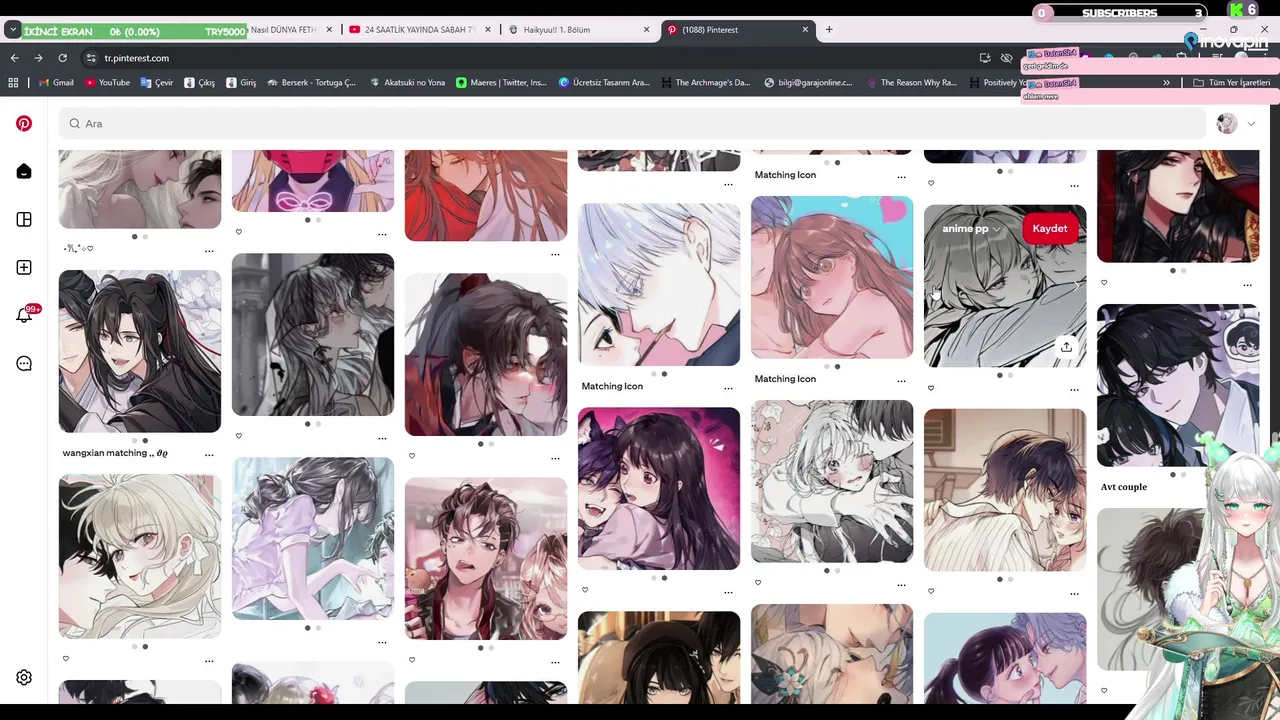This screenshot has width=1280, height=720.
Task: Open the Gmail bookmark
Action: 55,83
